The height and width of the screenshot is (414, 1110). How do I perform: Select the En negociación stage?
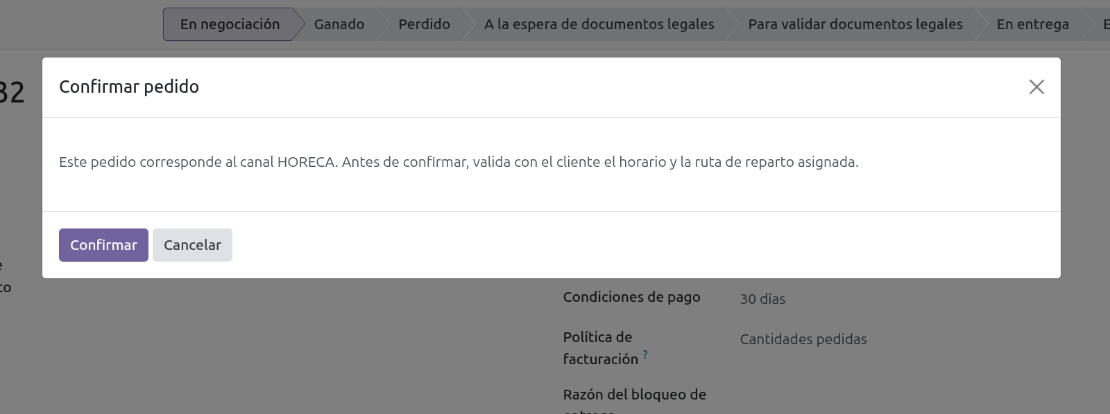(x=229, y=24)
